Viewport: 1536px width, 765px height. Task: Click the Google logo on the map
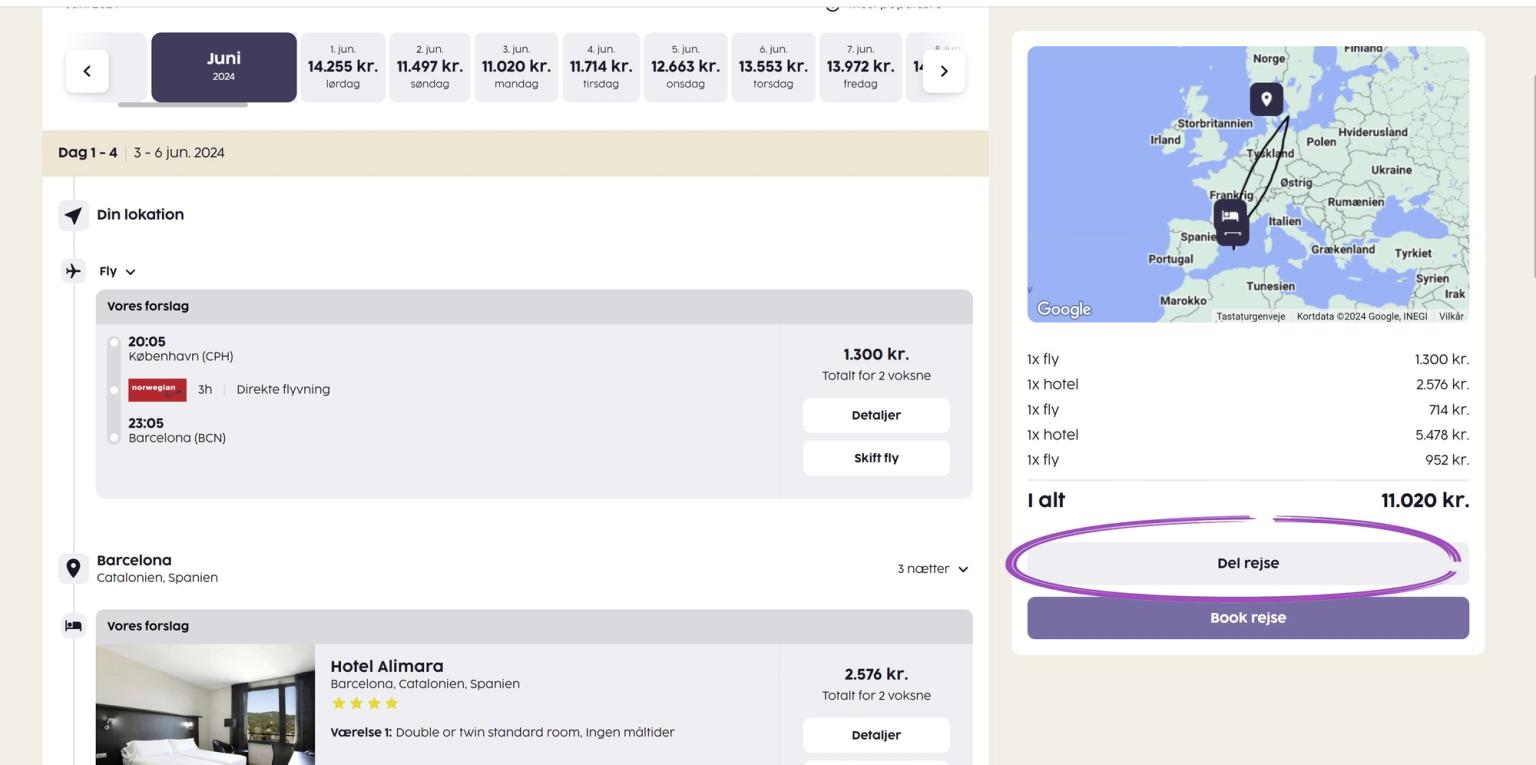coord(1064,309)
